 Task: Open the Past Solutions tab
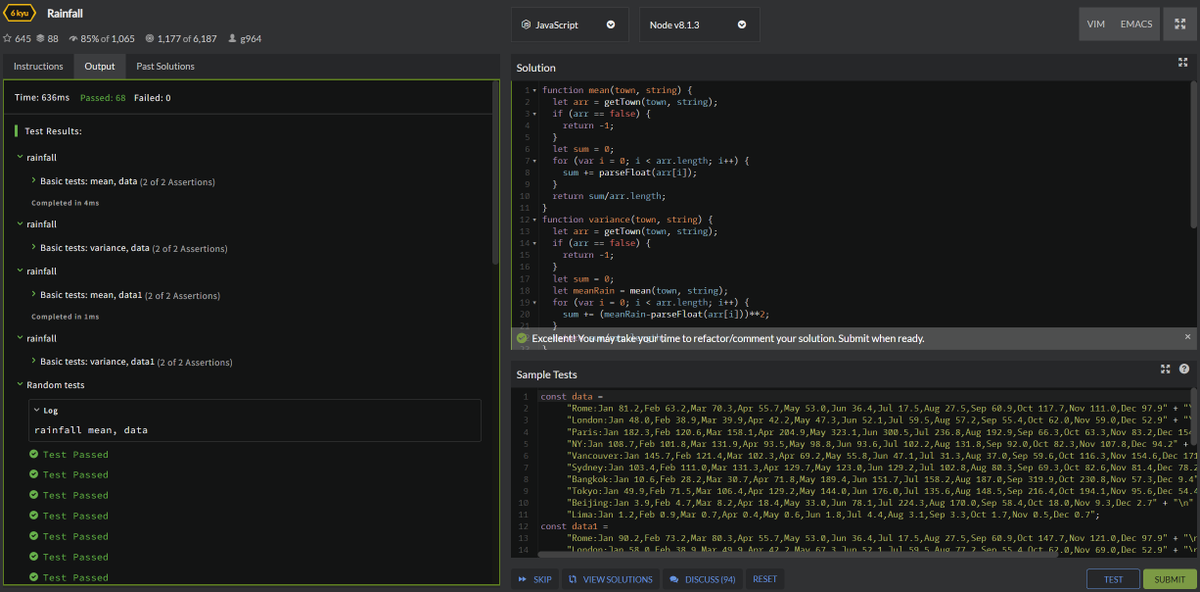tap(166, 66)
